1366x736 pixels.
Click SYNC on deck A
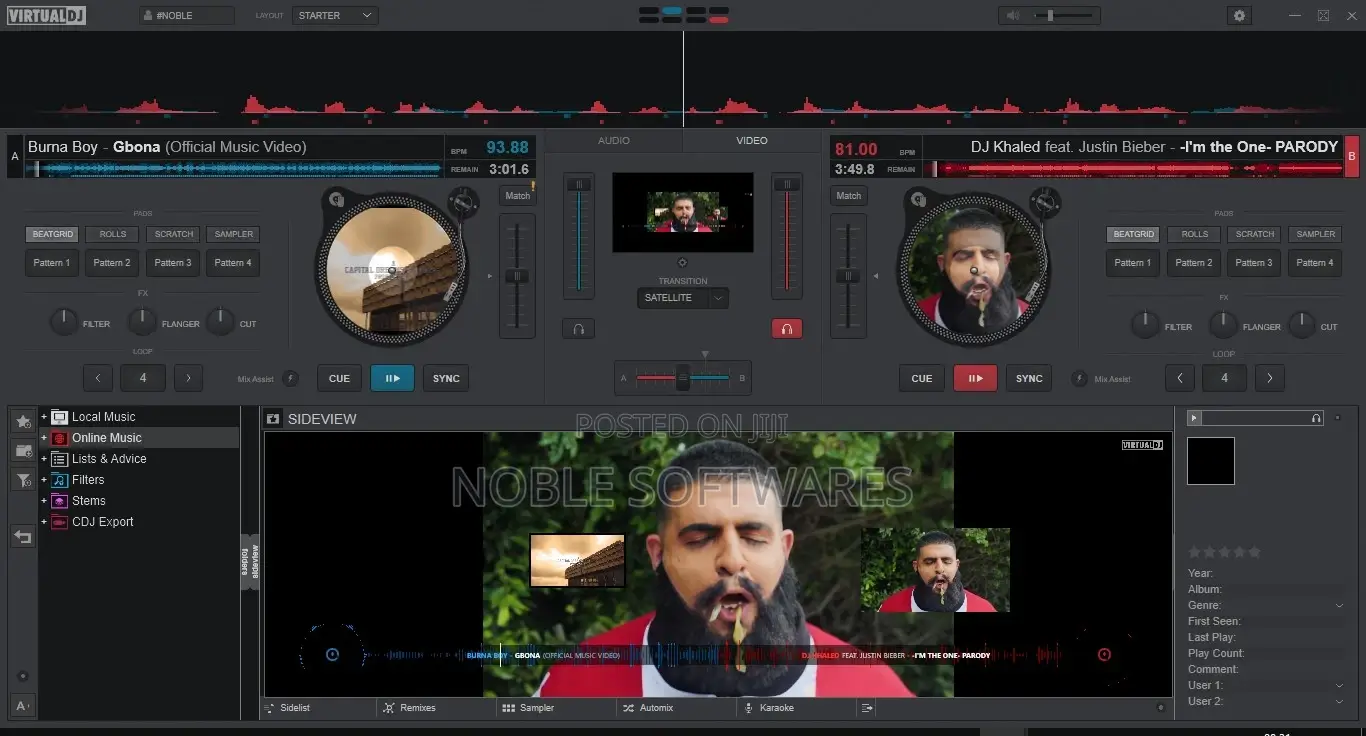446,378
